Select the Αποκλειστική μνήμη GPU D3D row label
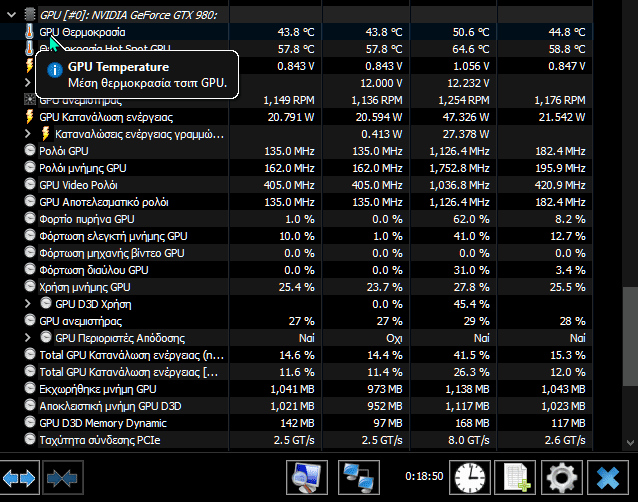The width and height of the screenshot is (638, 502). click(x=110, y=406)
